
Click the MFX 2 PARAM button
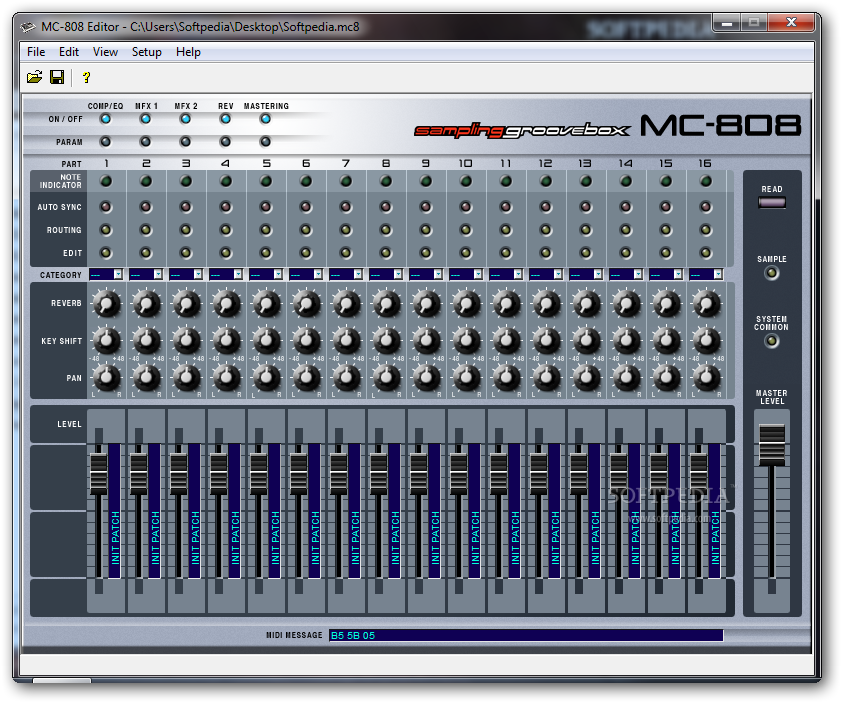[185, 142]
